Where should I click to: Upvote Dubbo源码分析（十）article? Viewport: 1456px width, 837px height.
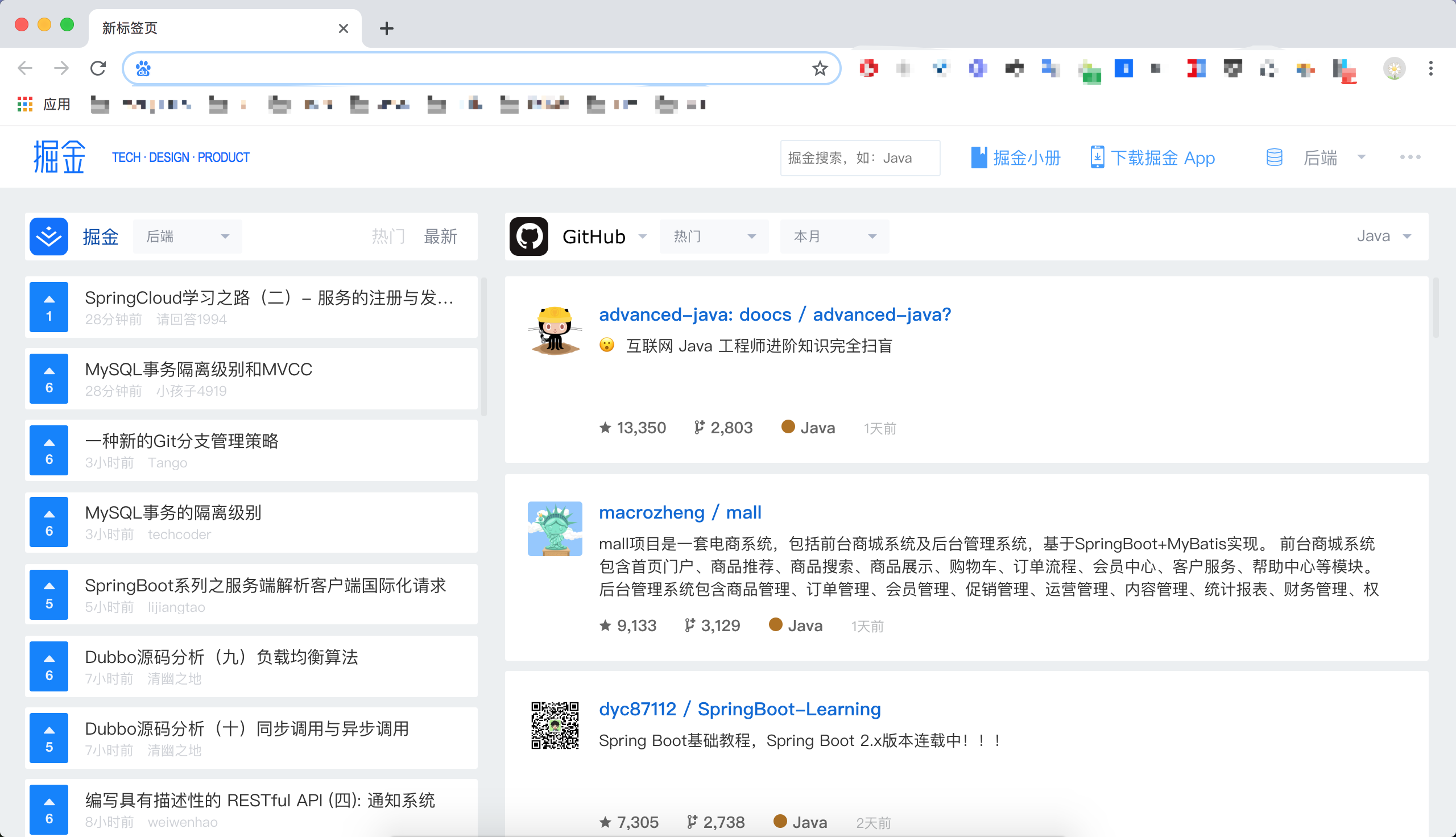tap(49, 738)
